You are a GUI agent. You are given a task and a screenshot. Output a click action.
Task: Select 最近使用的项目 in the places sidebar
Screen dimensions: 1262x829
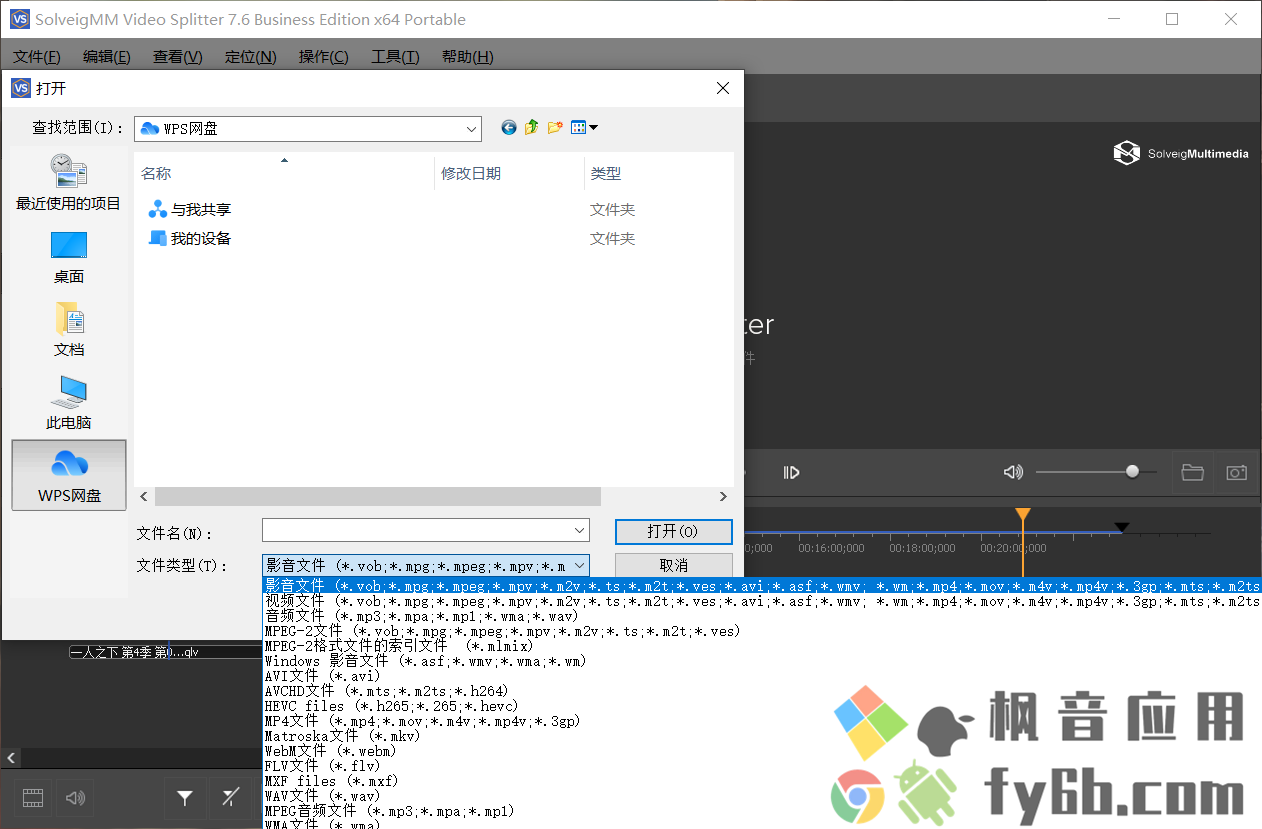point(68,182)
